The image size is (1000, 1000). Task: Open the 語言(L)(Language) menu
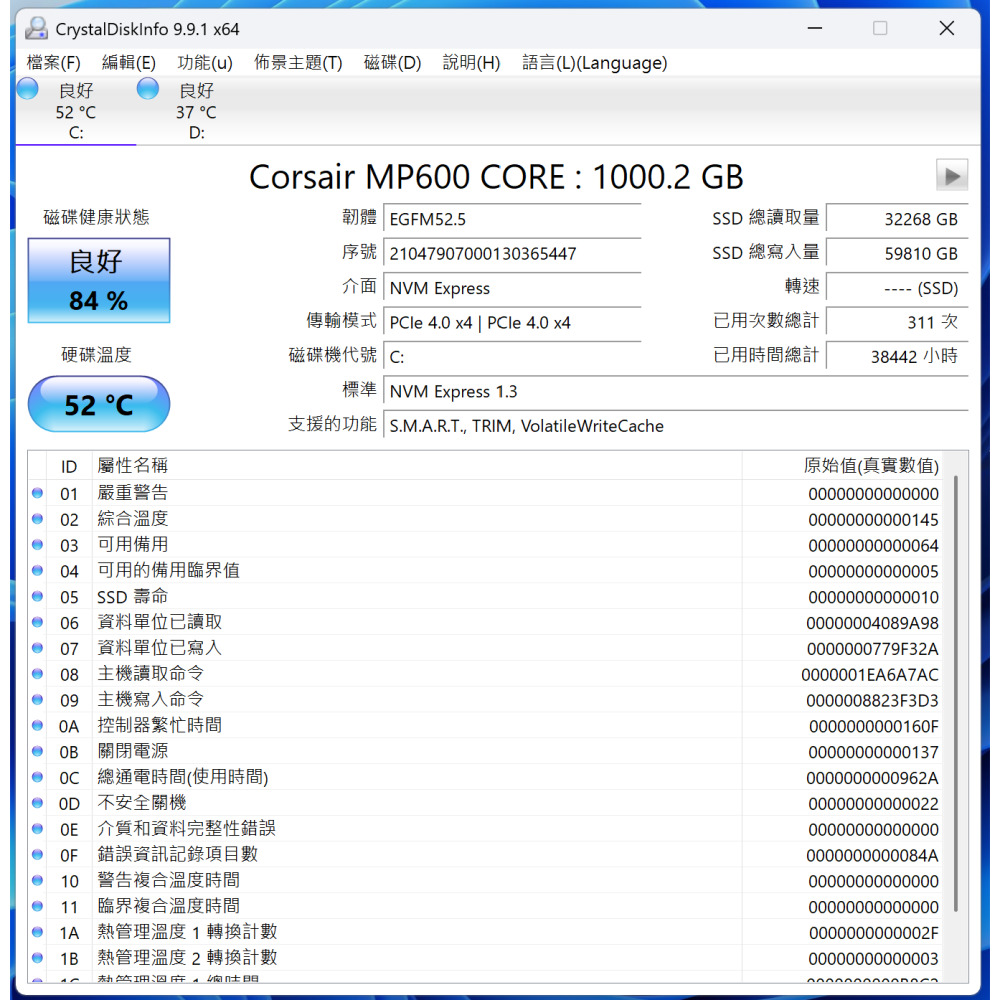pyautogui.click(x=594, y=62)
